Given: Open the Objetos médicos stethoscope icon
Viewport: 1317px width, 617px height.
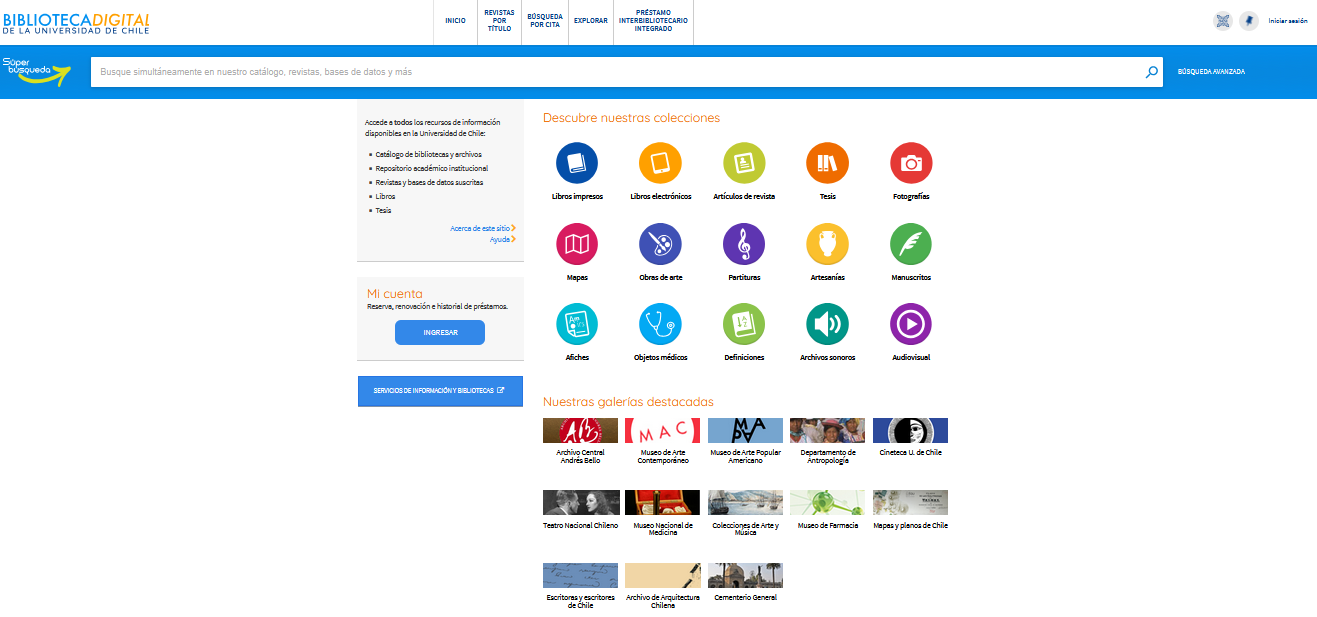Looking at the screenshot, I should [x=660, y=323].
